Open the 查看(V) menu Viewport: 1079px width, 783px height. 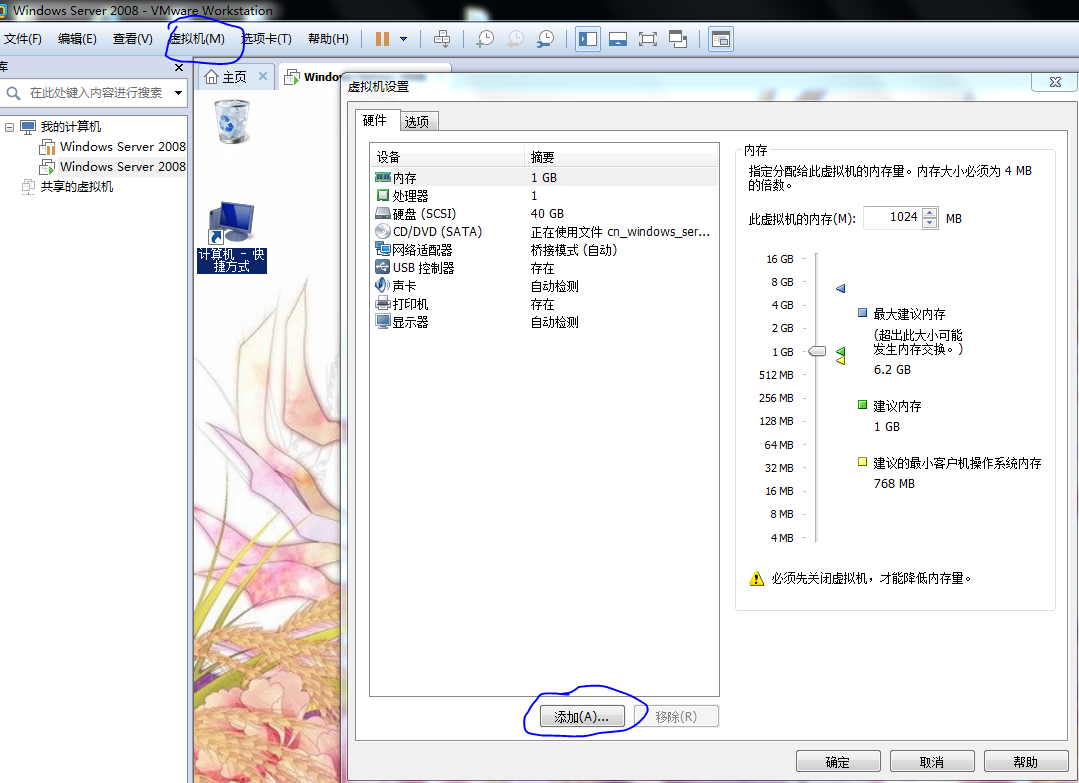tap(132, 39)
